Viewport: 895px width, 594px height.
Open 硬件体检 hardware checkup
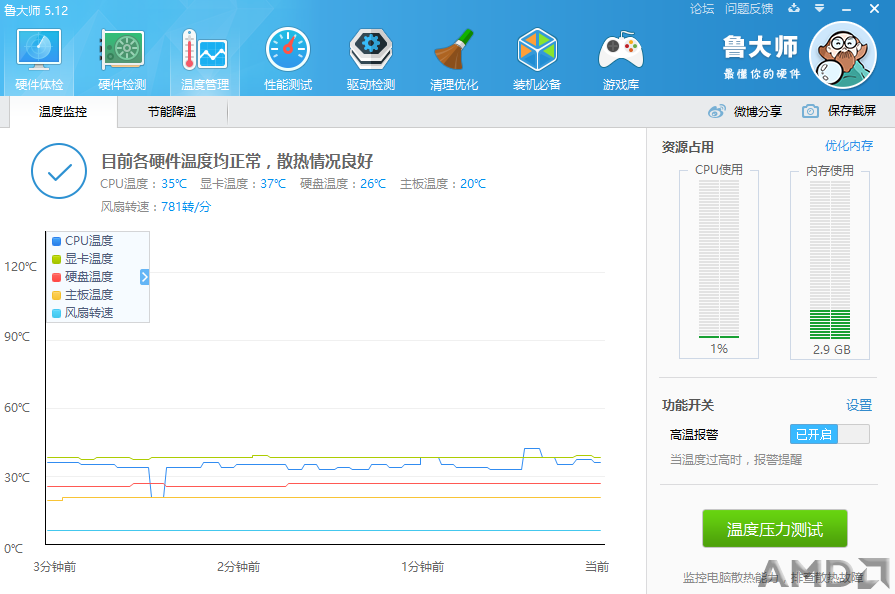pyautogui.click(x=39, y=59)
